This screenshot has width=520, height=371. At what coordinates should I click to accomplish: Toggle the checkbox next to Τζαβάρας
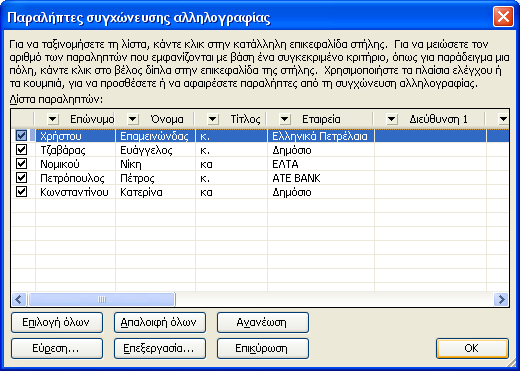click(x=22, y=150)
